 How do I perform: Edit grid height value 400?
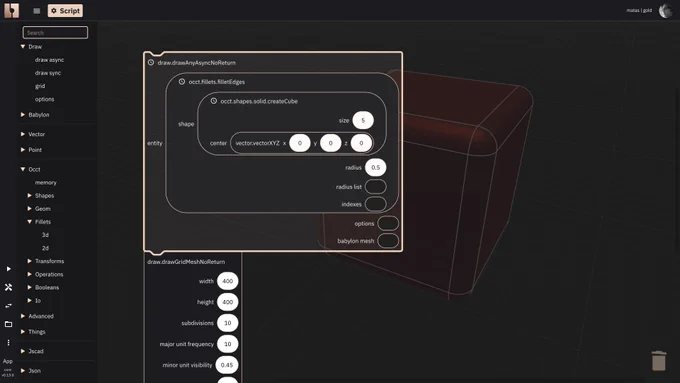228,302
